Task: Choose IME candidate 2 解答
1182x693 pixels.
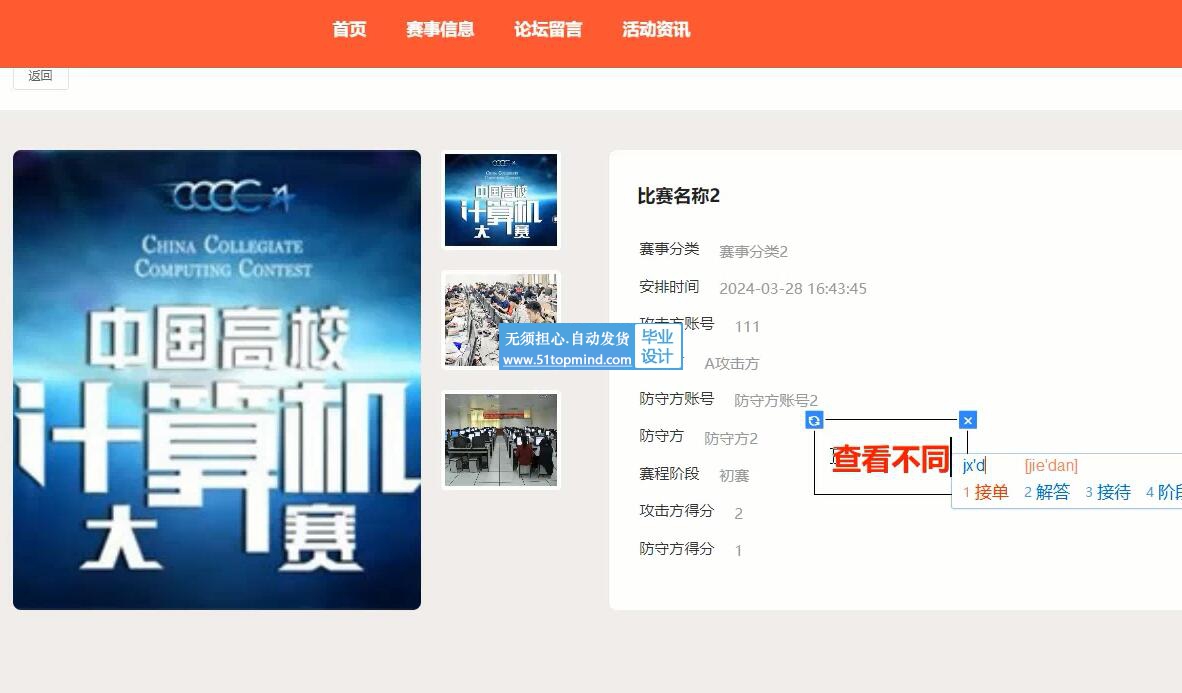Action: coord(1047,492)
